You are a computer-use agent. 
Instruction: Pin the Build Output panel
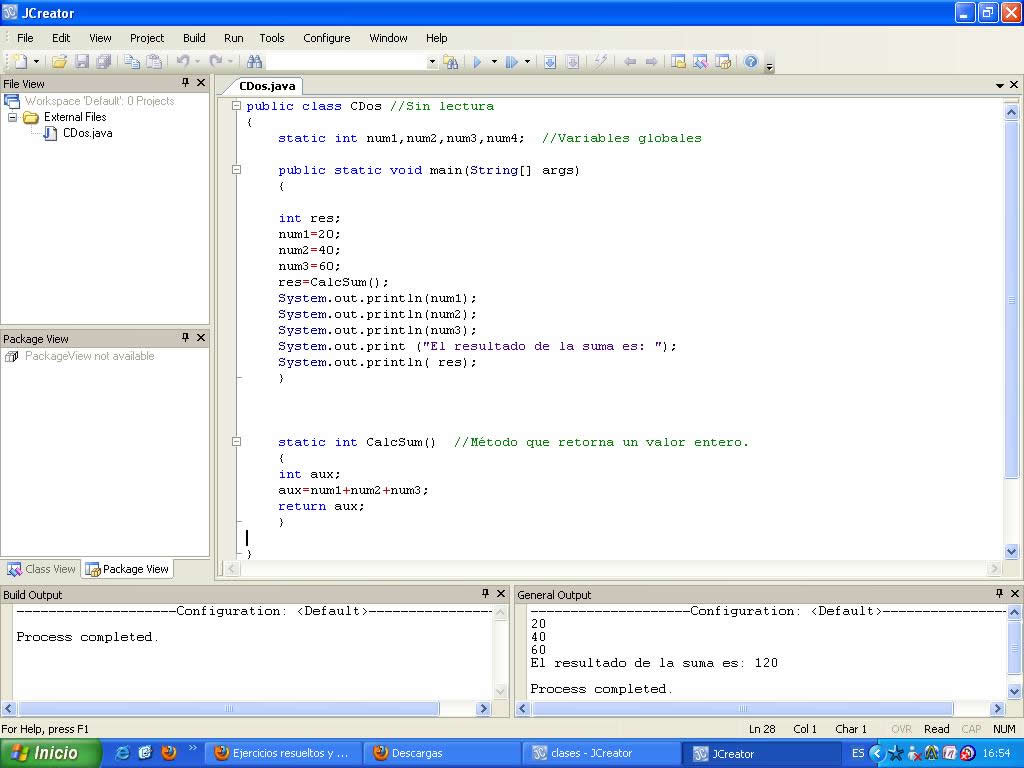click(x=485, y=594)
